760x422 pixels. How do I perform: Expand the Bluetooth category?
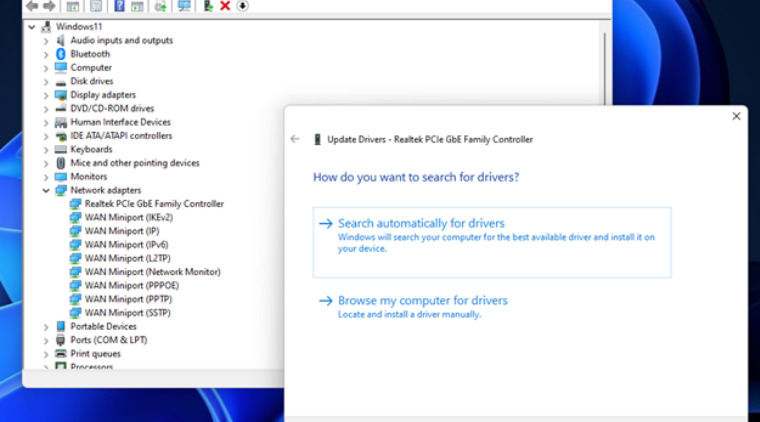pos(46,55)
